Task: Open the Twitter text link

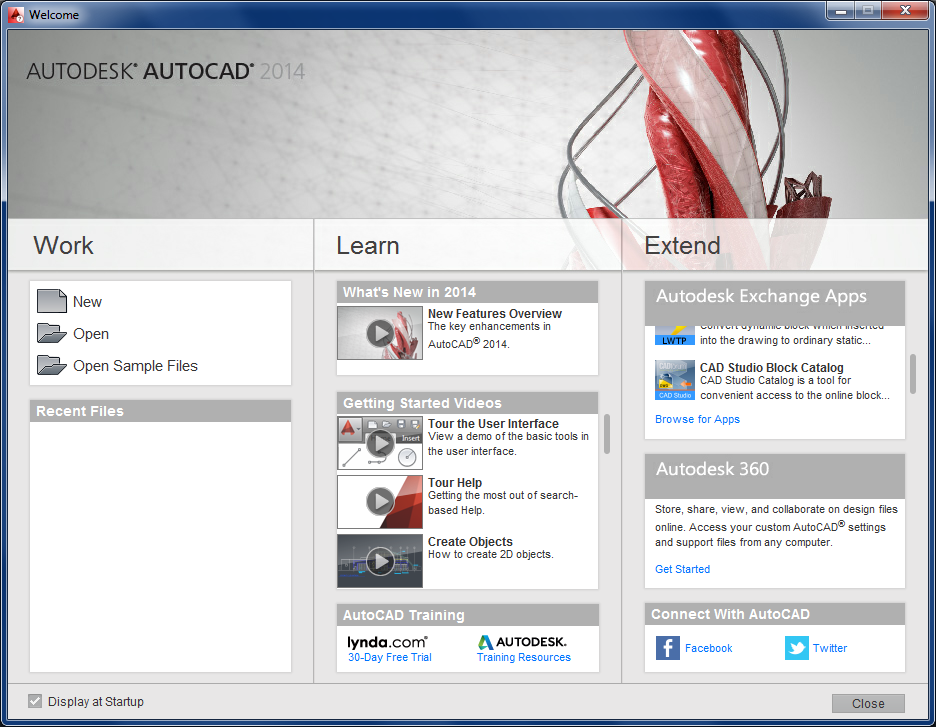Action: tap(830, 648)
